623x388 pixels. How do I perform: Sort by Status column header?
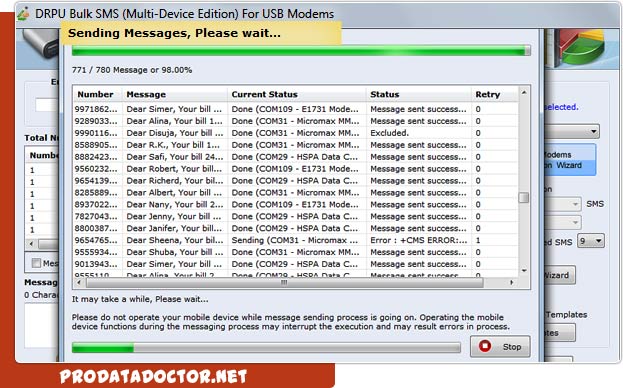click(419, 95)
